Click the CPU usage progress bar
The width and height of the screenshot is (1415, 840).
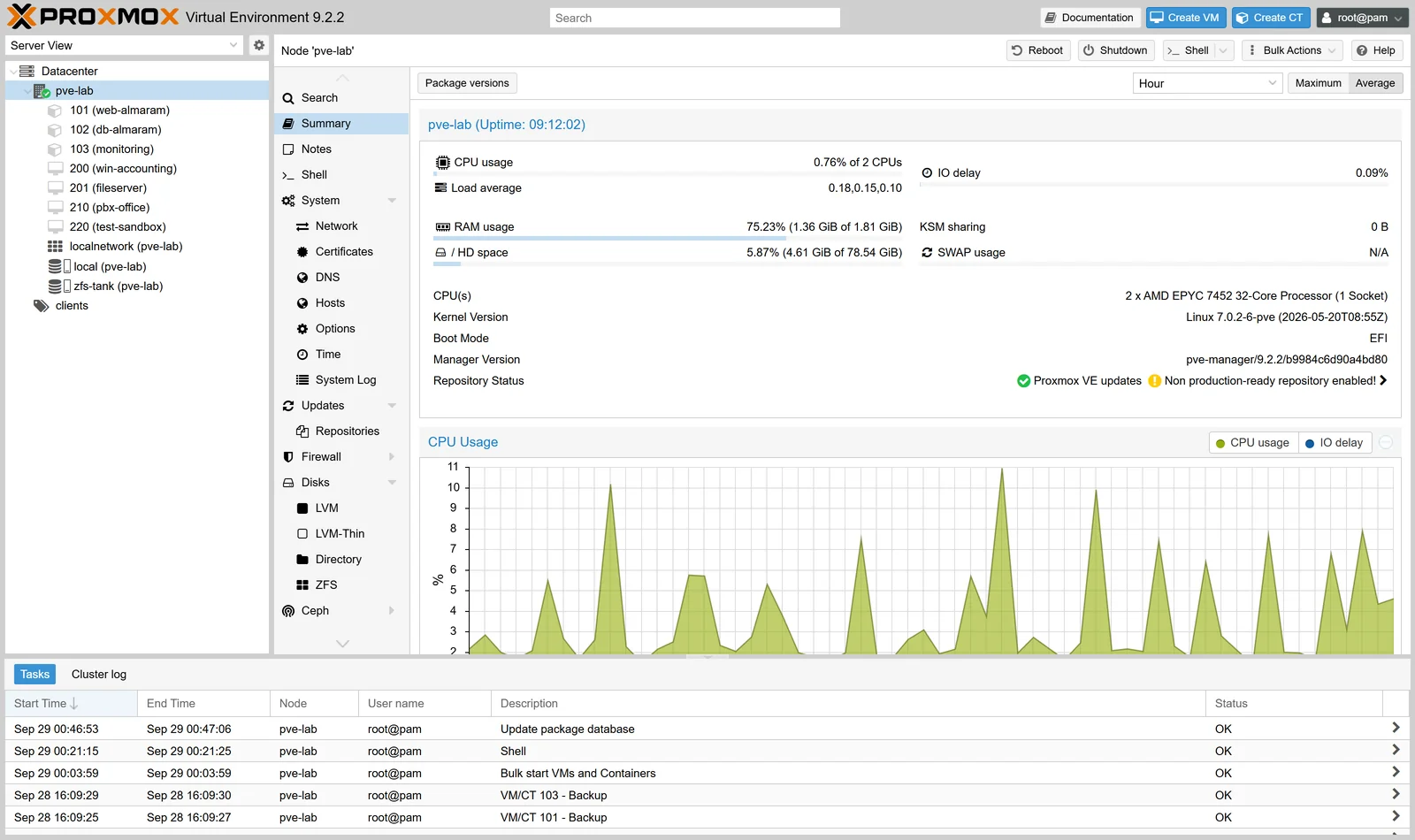click(668, 173)
